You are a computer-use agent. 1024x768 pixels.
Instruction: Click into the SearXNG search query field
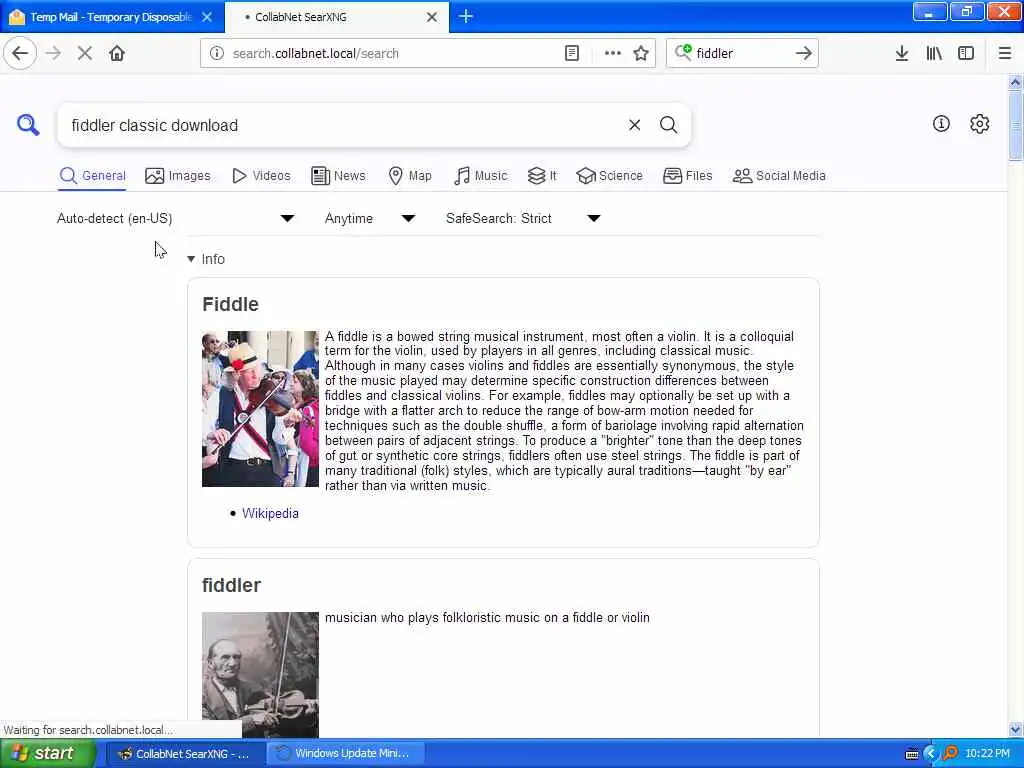(x=343, y=125)
